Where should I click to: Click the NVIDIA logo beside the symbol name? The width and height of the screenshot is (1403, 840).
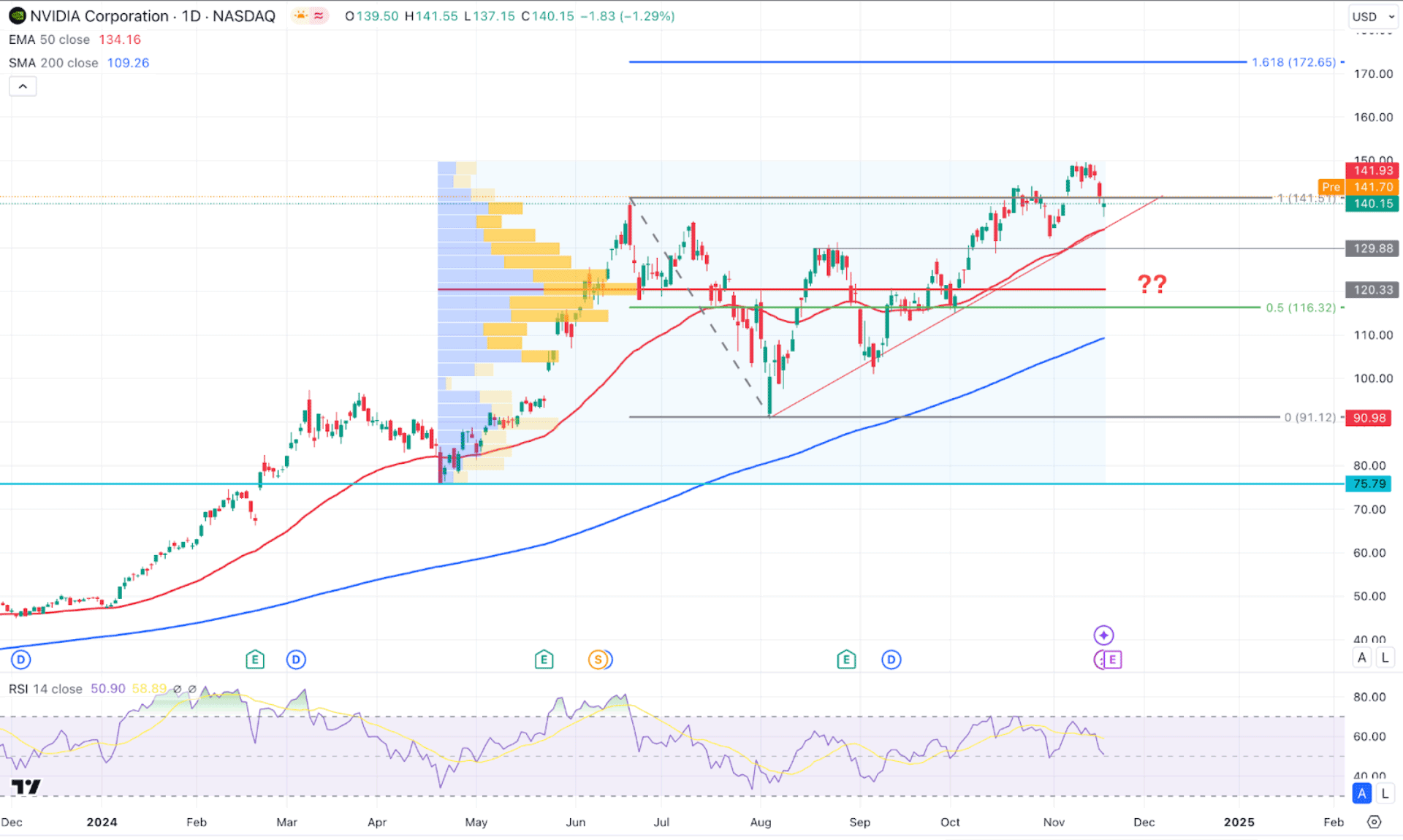point(17,16)
